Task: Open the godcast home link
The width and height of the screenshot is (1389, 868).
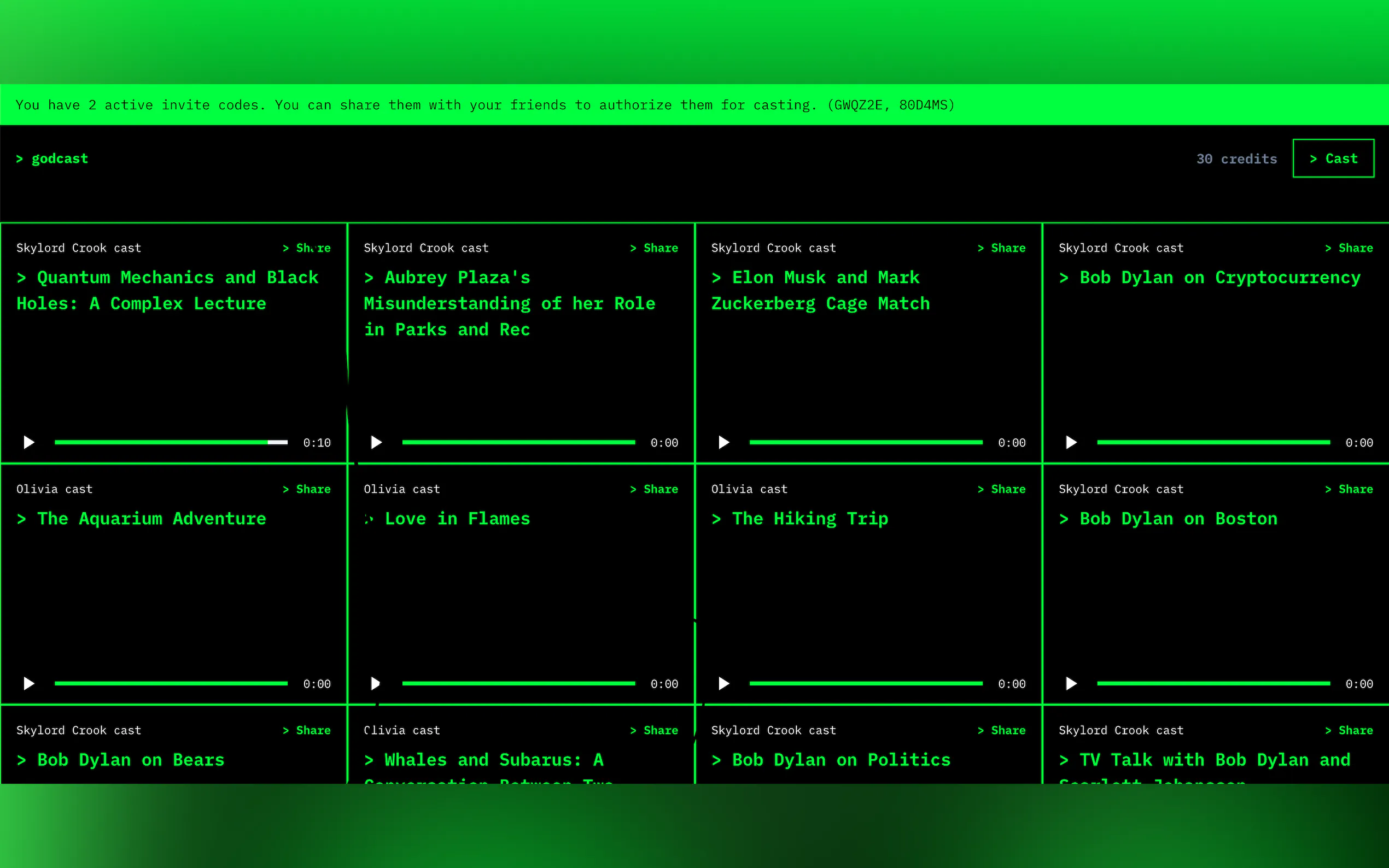Action: (53, 159)
